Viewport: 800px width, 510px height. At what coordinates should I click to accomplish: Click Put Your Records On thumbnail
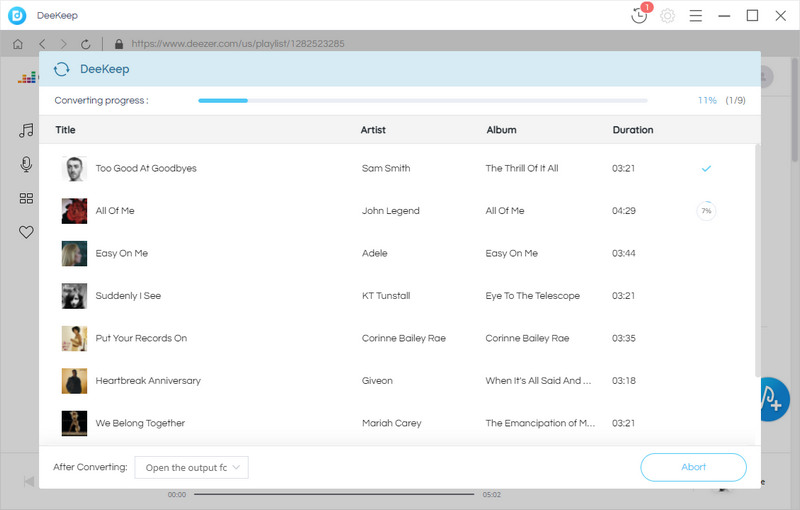74,338
